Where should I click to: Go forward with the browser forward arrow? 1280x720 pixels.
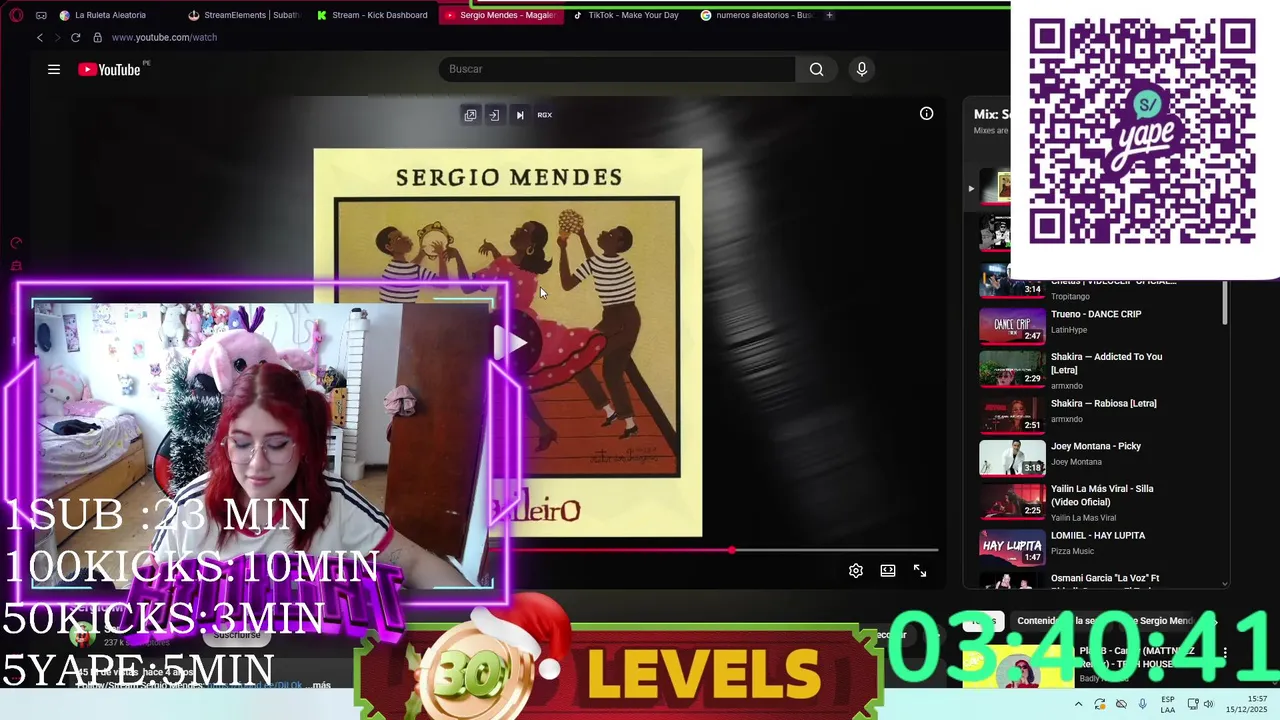coord(57,37)
